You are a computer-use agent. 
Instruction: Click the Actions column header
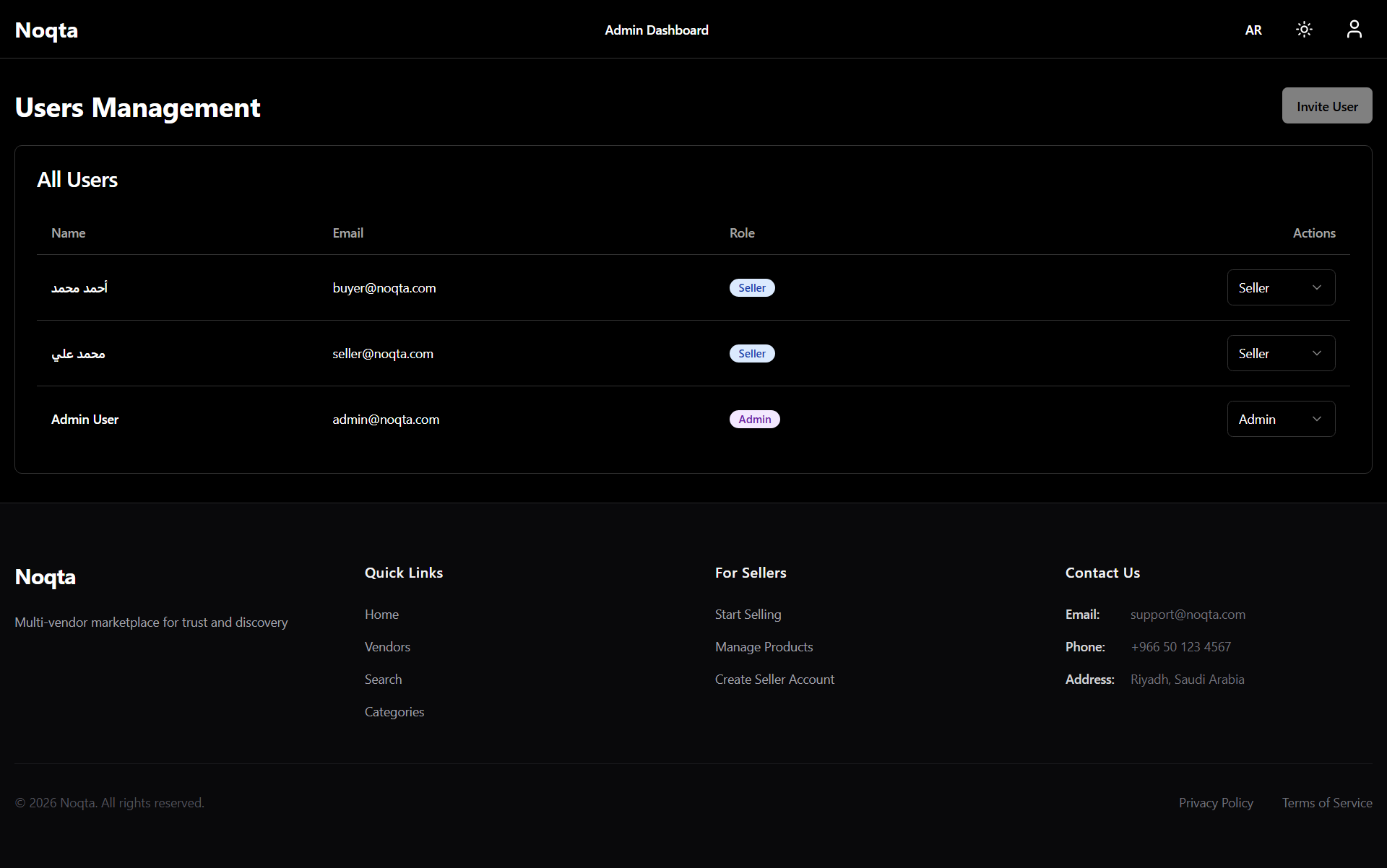1314,233
